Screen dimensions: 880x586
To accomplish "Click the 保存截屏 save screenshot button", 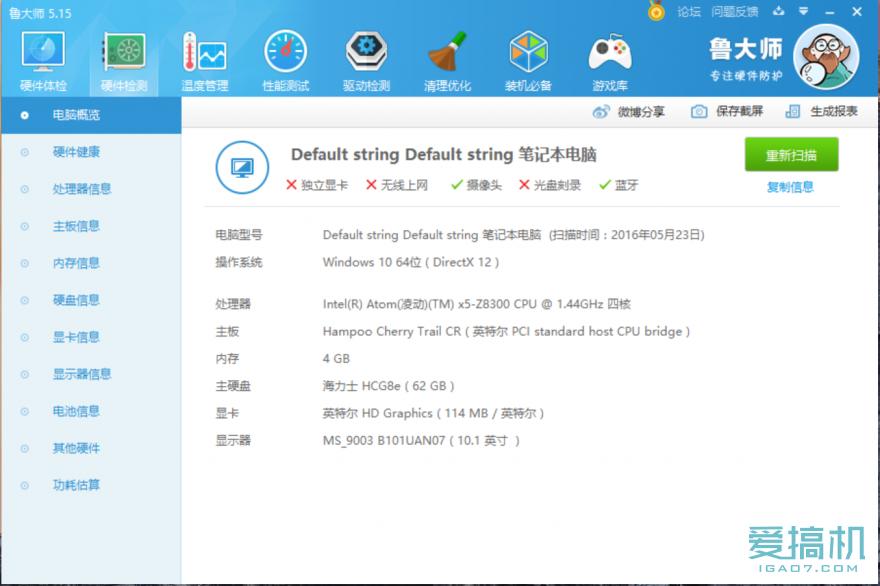I will point(727,111).
